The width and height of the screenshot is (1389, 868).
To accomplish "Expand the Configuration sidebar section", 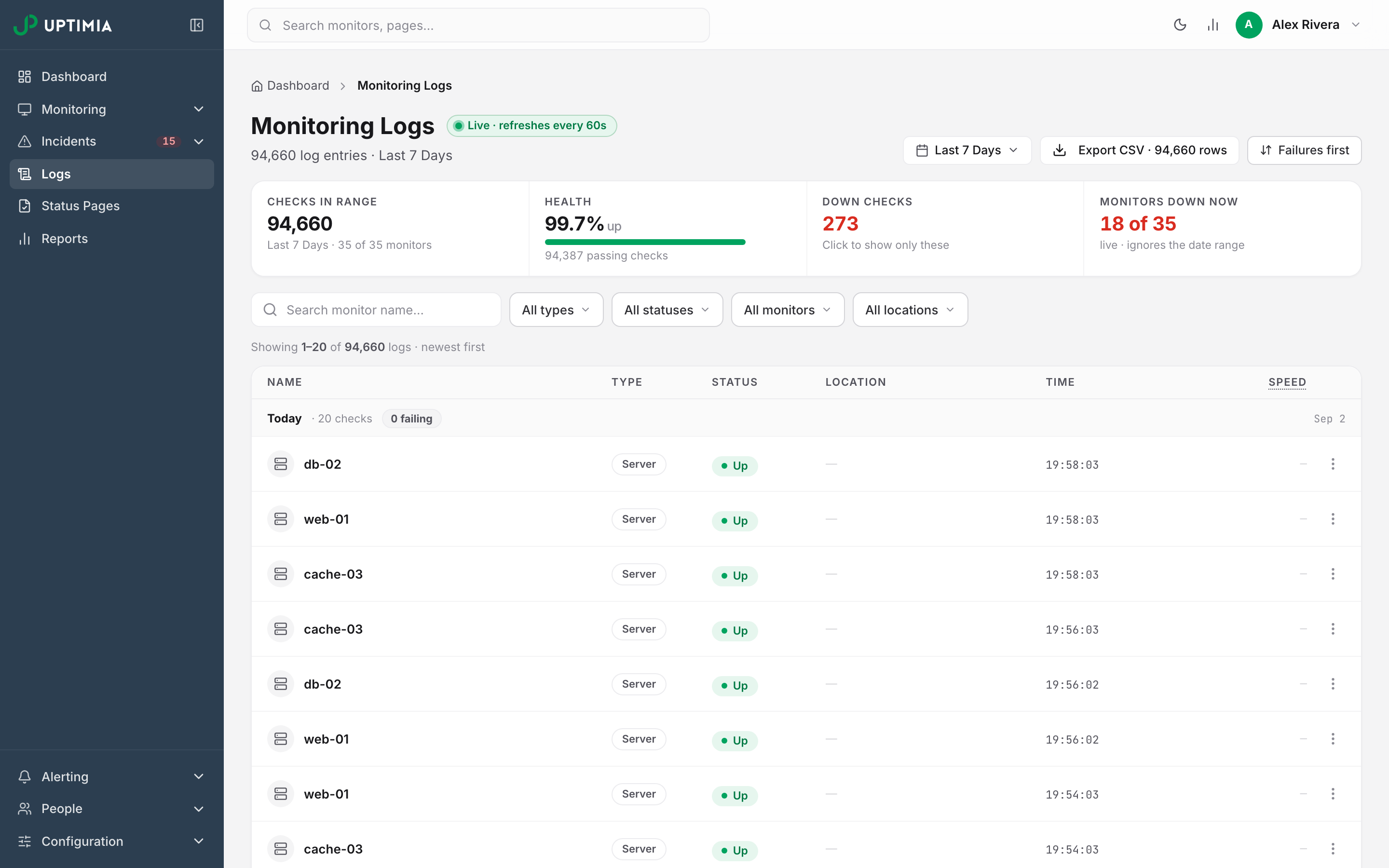I will (112, 841).
